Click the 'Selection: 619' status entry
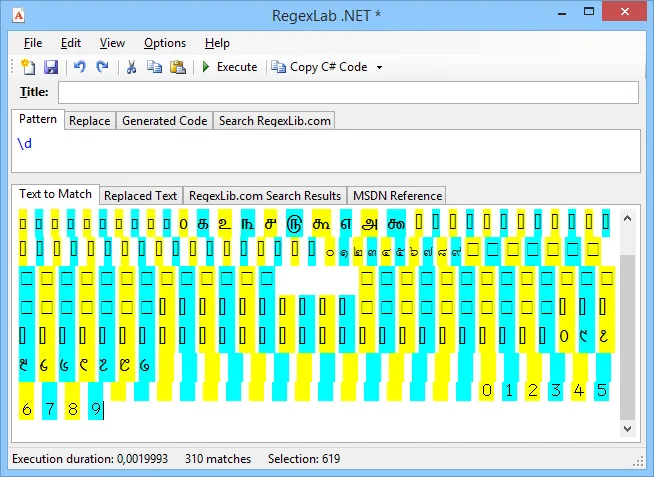 304,459
